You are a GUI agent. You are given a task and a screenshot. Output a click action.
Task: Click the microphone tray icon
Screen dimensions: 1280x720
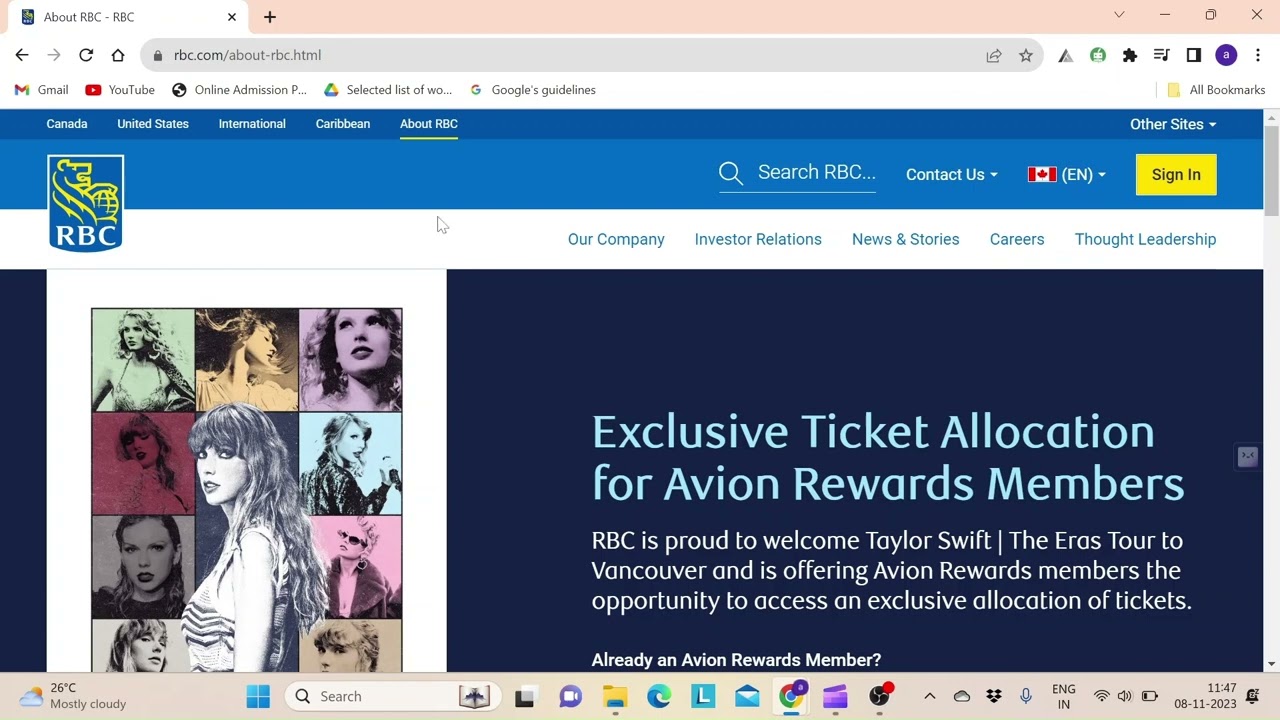(1025, 696)
